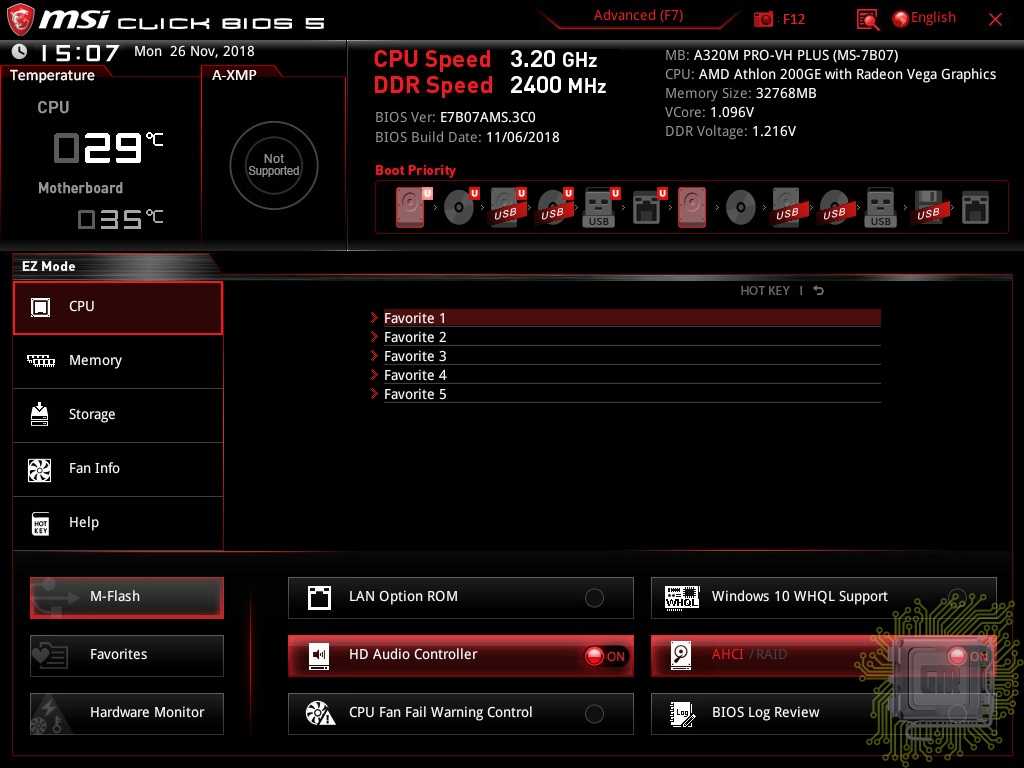This screenshot has height=768, width=1024.
Task: Click the HOT KEY label
Action: 764,291
